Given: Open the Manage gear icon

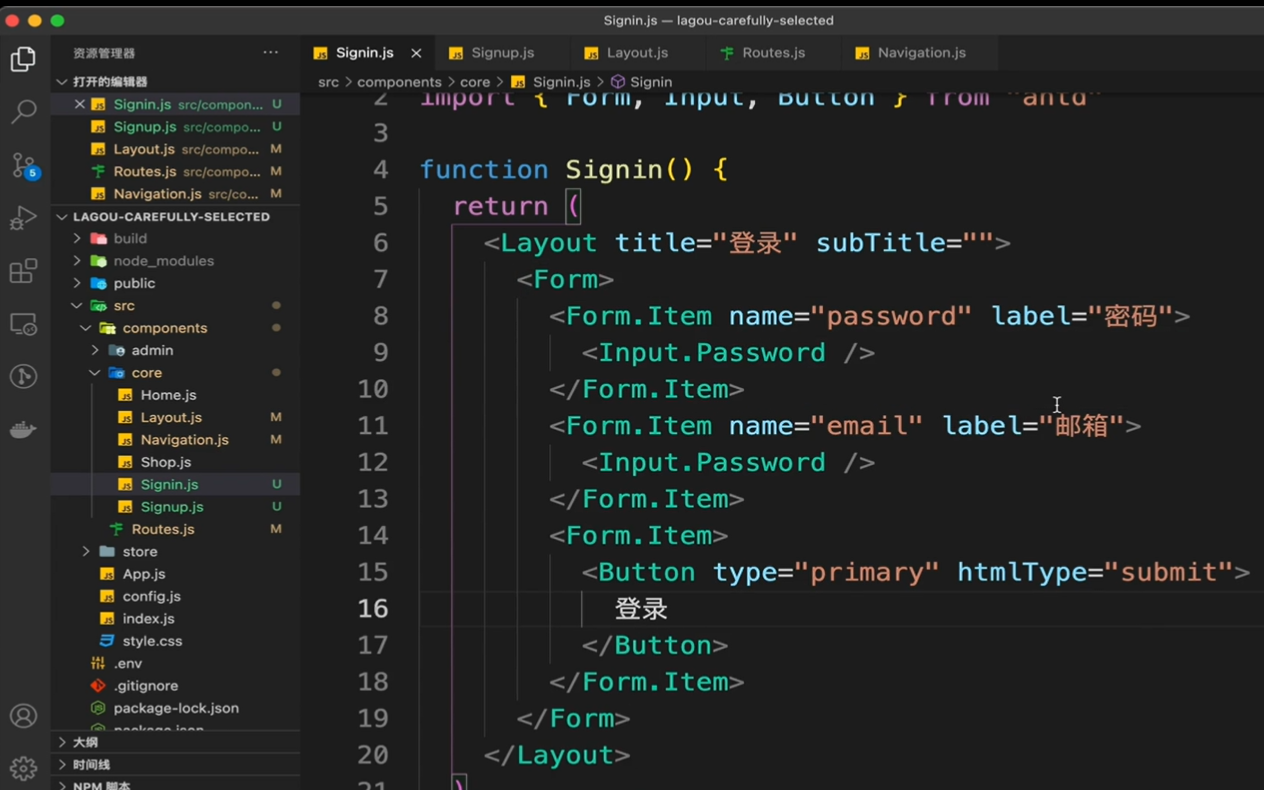Looking at the screenshot, I should 23,768.
